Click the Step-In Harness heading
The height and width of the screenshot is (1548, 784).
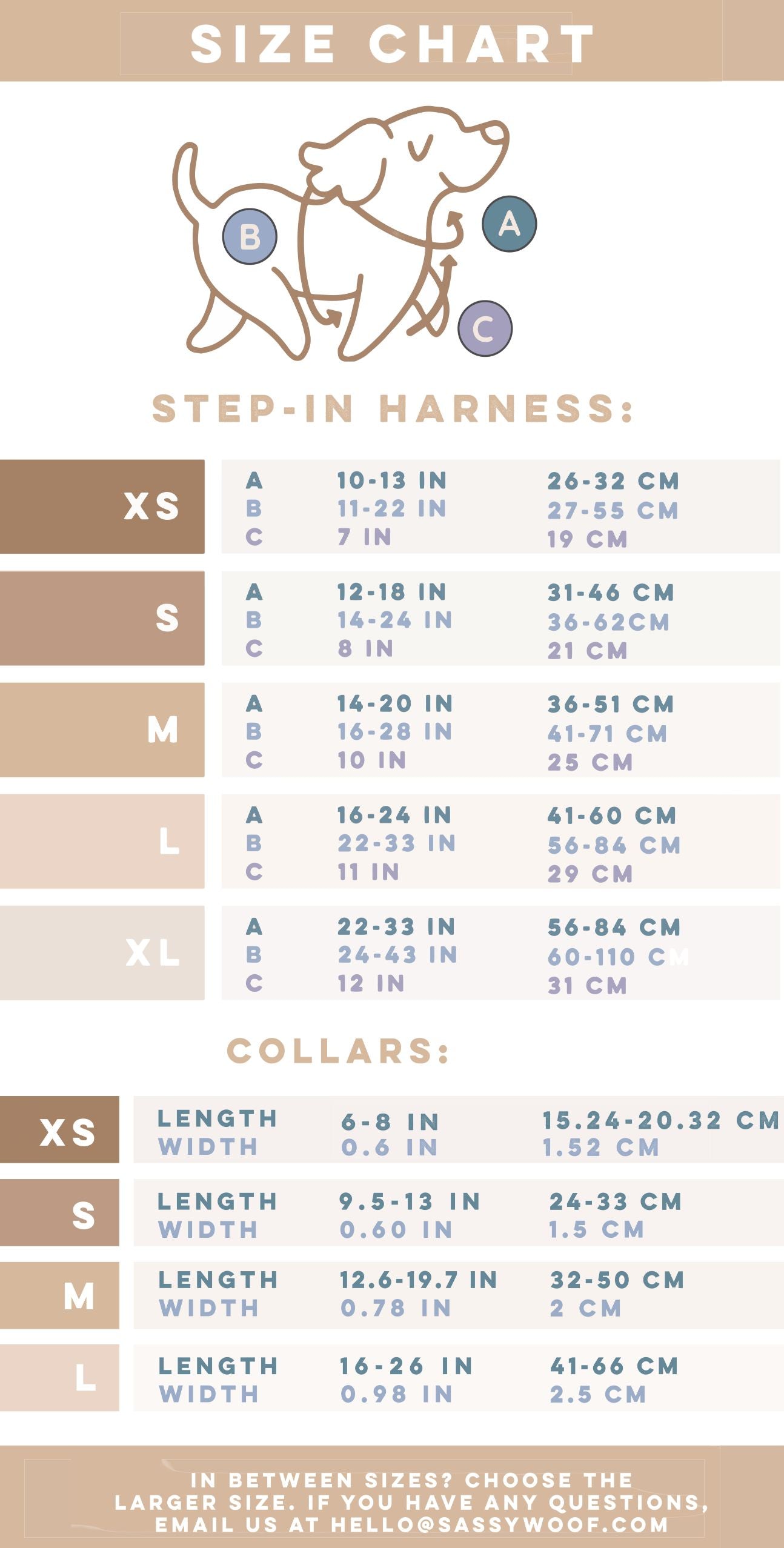pos(393,409)
